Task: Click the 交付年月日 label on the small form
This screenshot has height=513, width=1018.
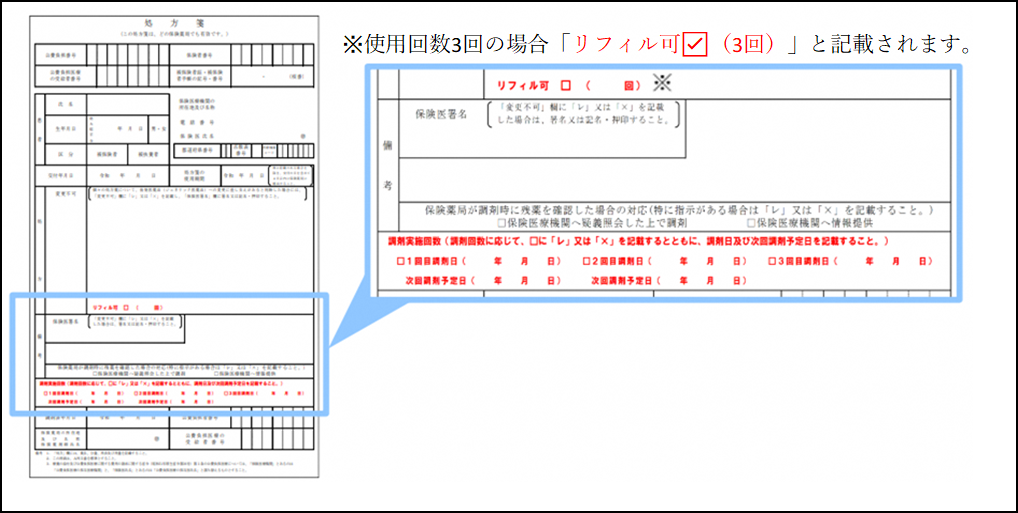Action: tap(60, 175)
